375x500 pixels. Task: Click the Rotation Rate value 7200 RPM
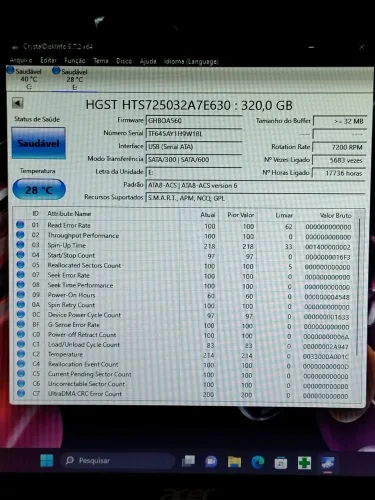(x=340, y=147)
